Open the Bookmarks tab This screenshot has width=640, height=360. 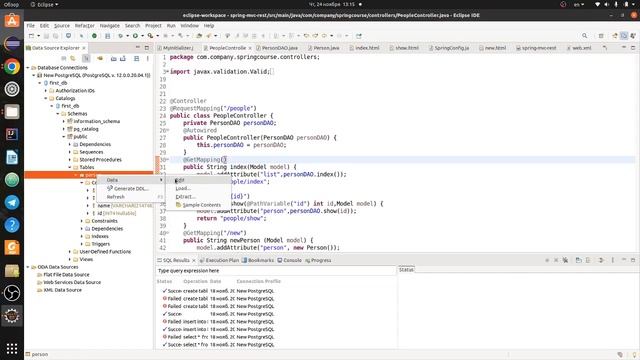click(x=258, y=260)
